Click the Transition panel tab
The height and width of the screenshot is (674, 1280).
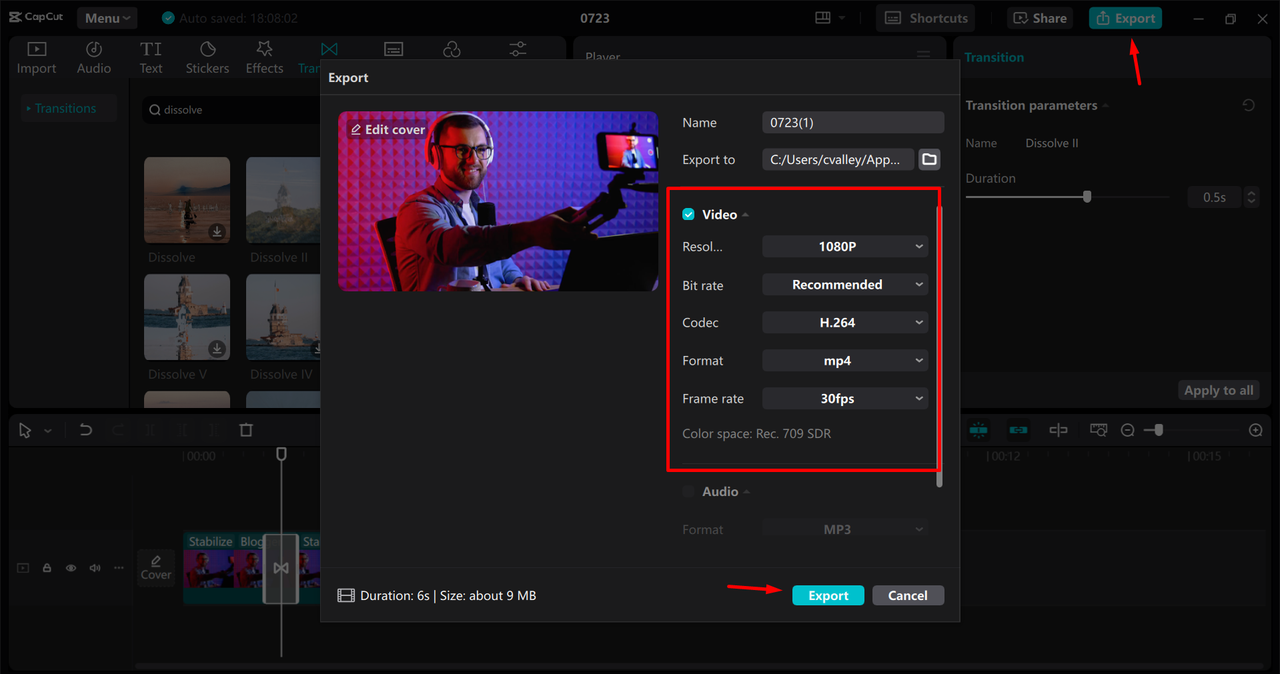click(x=994, y=58)
